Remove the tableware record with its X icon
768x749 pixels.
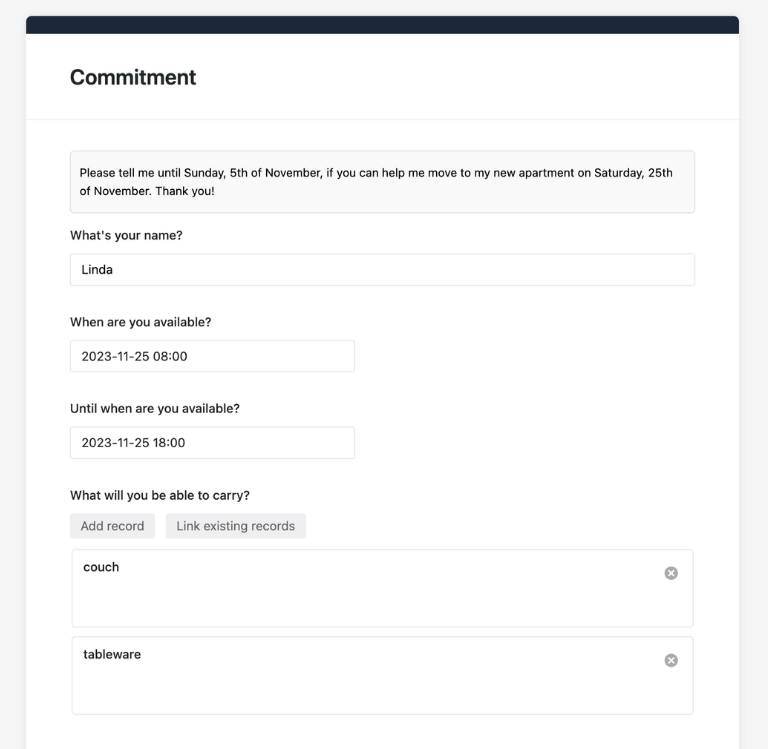click(x=671, y=660)
